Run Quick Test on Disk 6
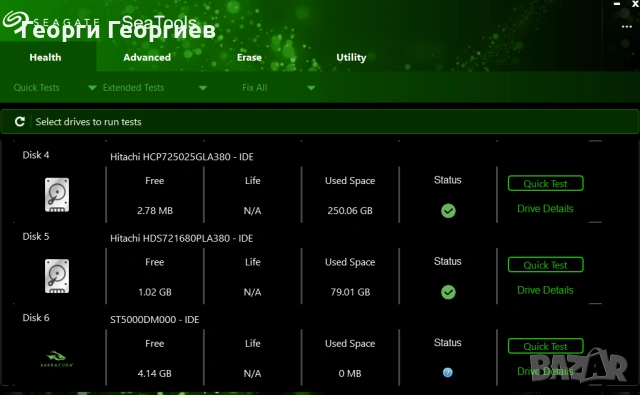 coord(545,346)
